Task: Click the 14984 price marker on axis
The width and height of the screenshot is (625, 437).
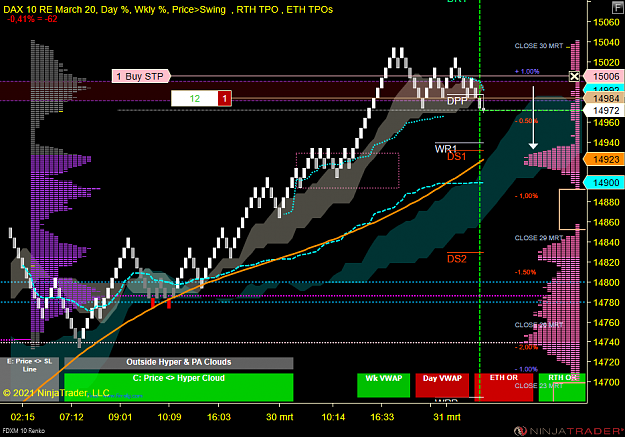Action: click(x=604, y=98)
